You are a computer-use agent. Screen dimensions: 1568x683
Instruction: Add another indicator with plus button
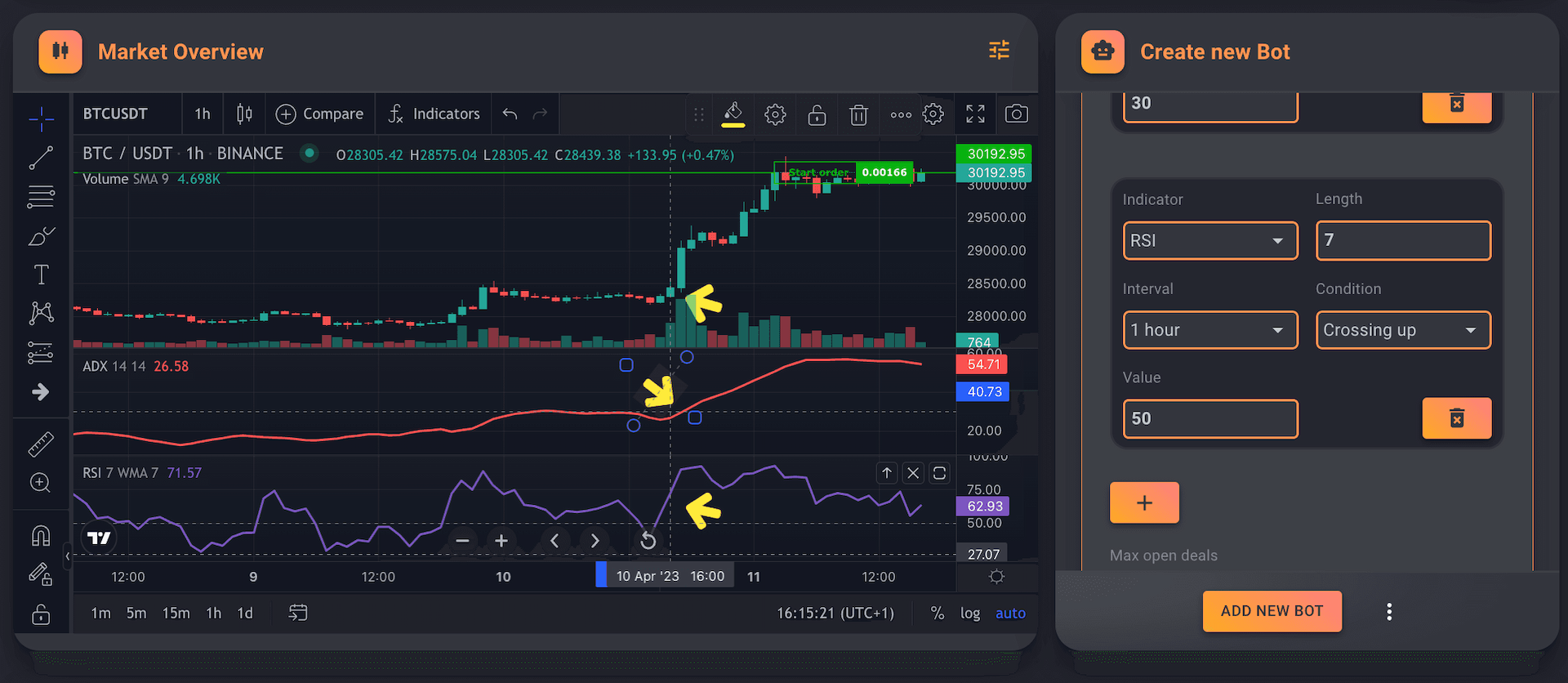pyautogui.click(x=1143, y=502)
